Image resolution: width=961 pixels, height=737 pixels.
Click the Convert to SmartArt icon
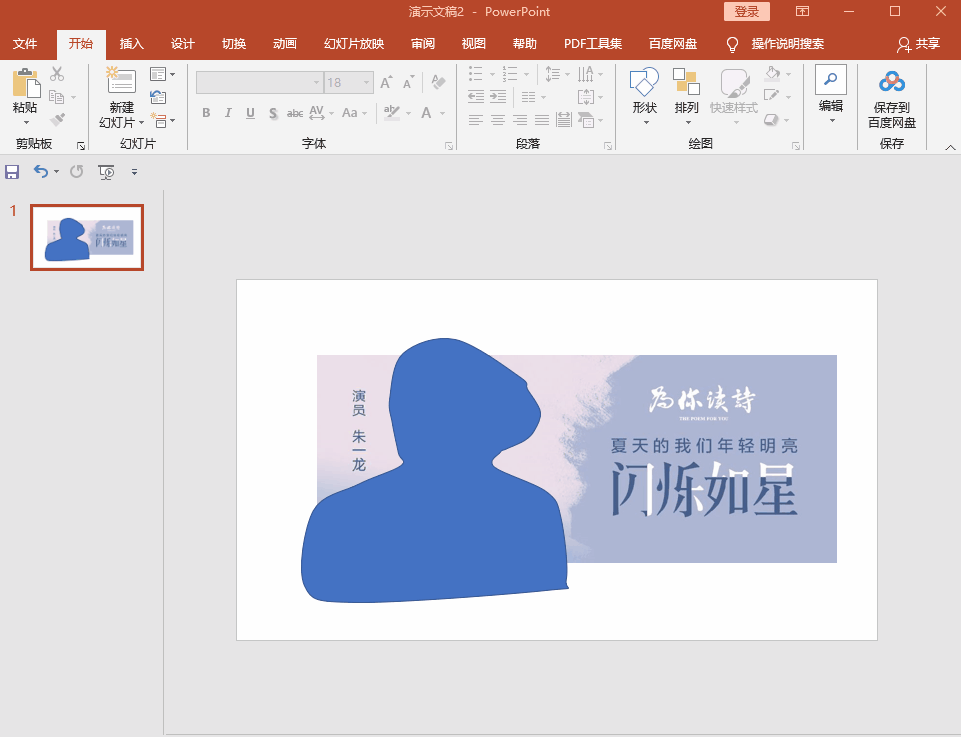coord(586,119)
